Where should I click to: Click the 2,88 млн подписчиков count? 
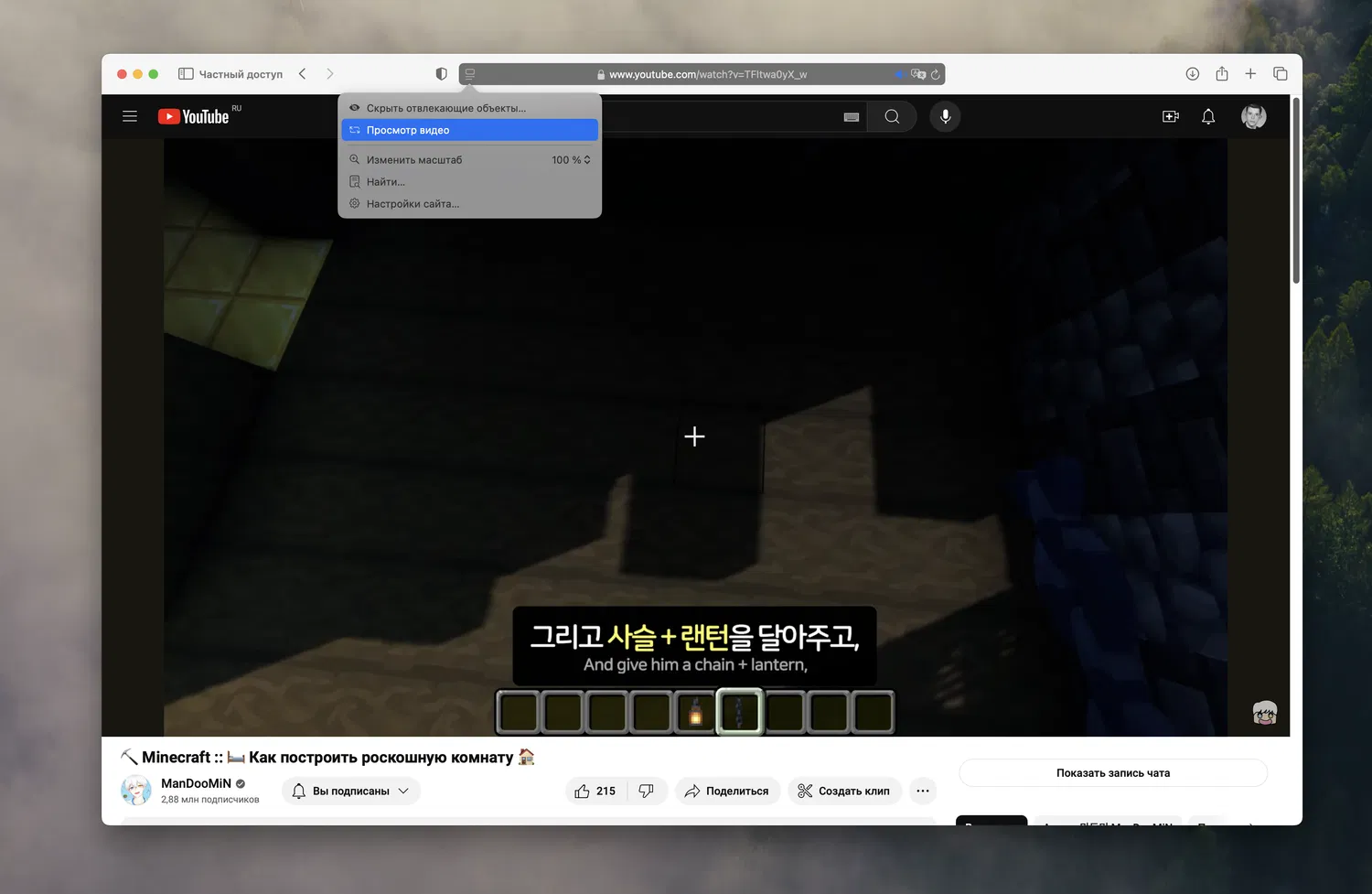coord(210,800)
